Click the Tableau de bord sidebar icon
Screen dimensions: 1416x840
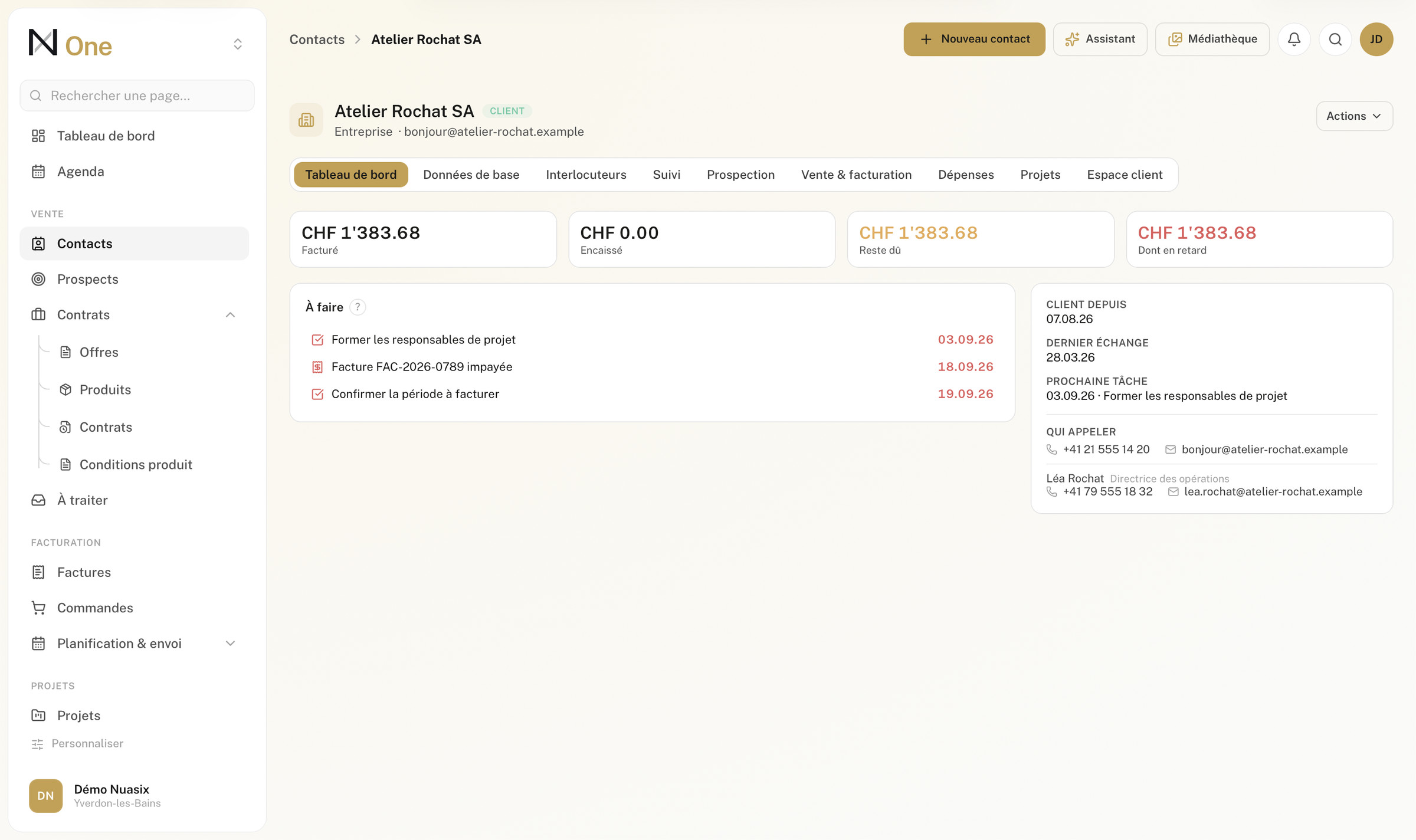coord(38,136)
